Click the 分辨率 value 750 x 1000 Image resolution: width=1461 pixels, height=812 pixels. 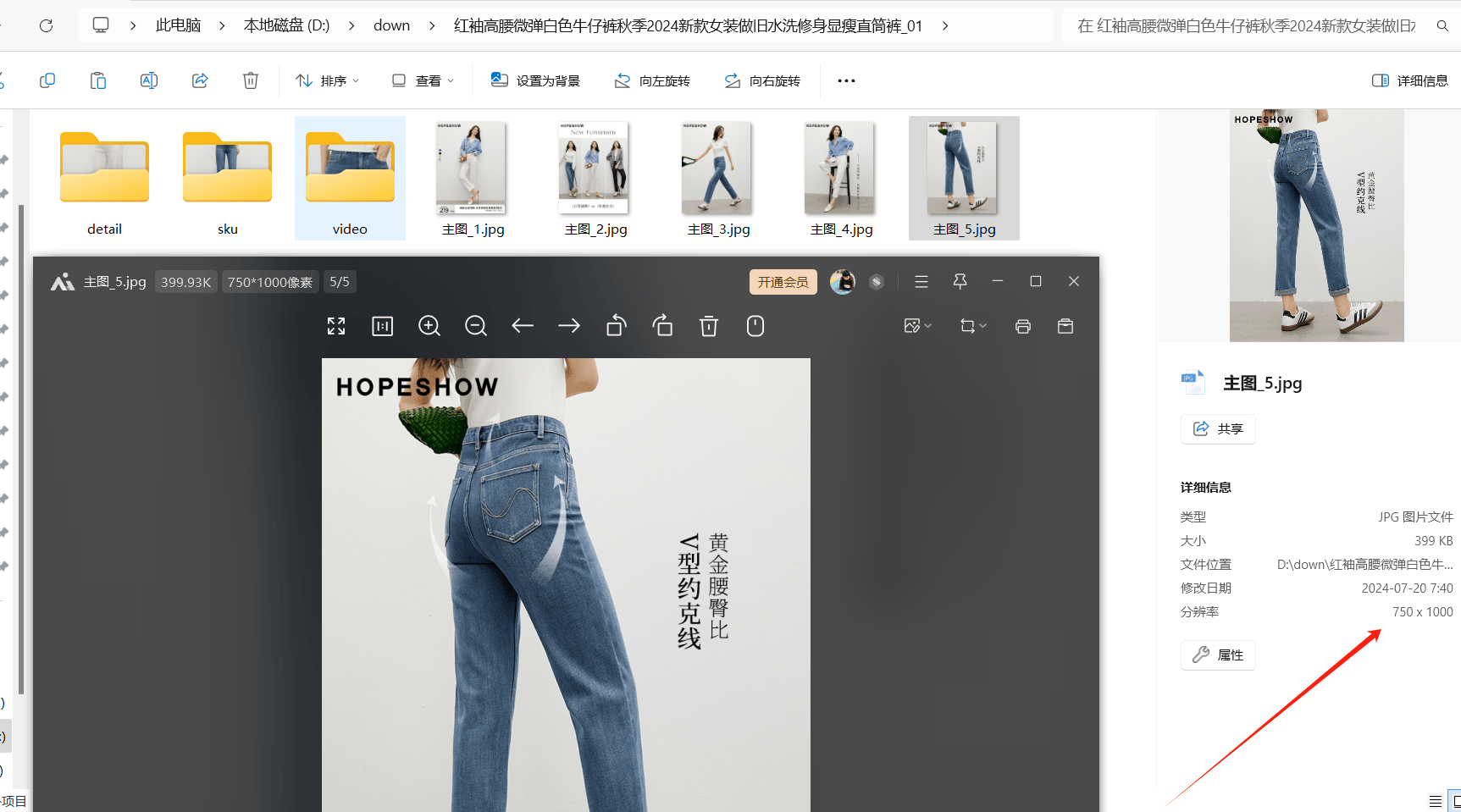pos(1422,612)
